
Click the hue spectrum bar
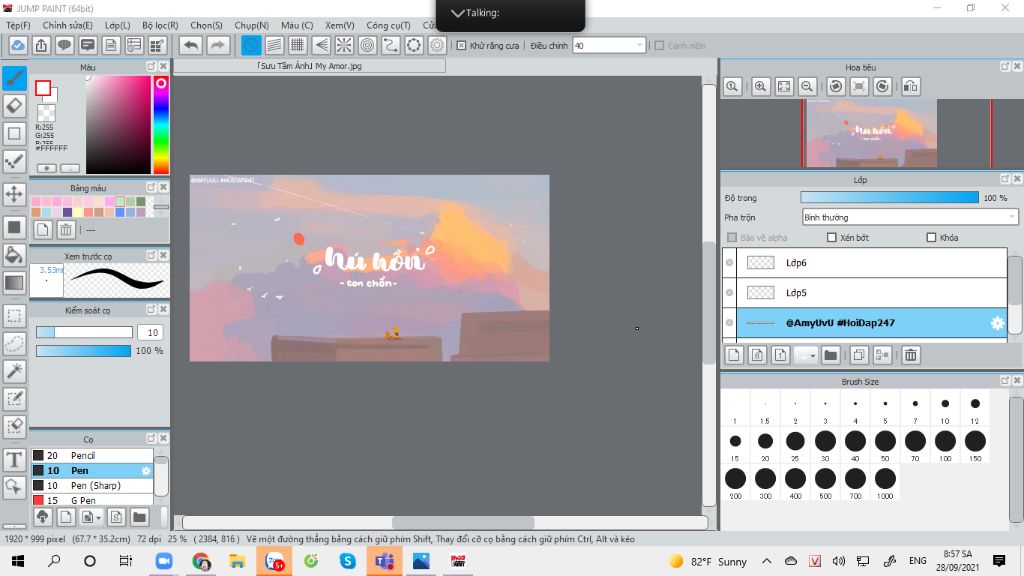click(161, 124)
